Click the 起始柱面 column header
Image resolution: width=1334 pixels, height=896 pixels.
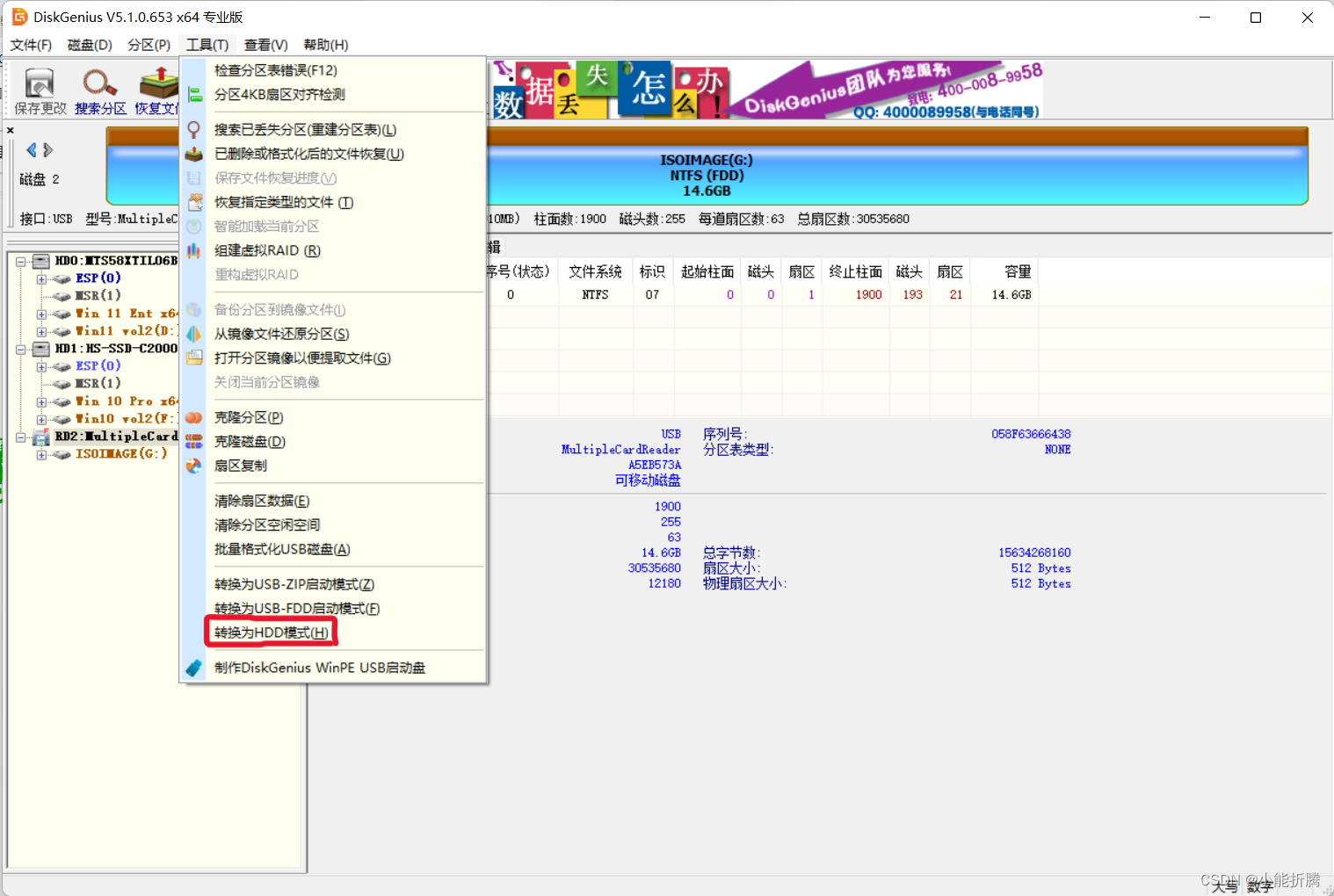tap(707, 272)
